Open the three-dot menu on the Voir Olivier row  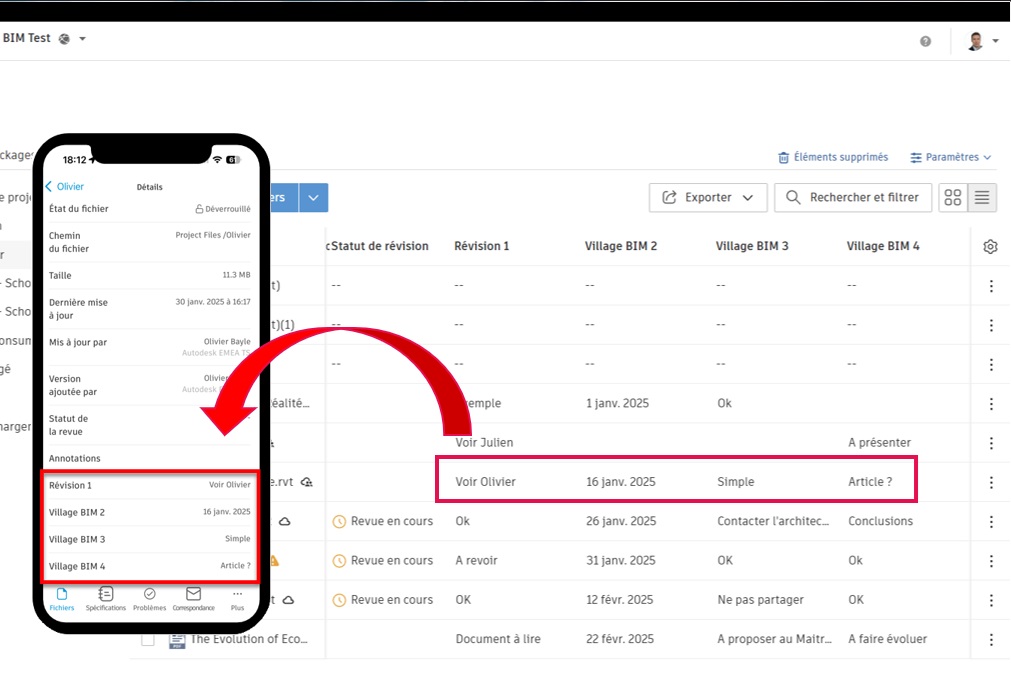(x=991, y=481)
